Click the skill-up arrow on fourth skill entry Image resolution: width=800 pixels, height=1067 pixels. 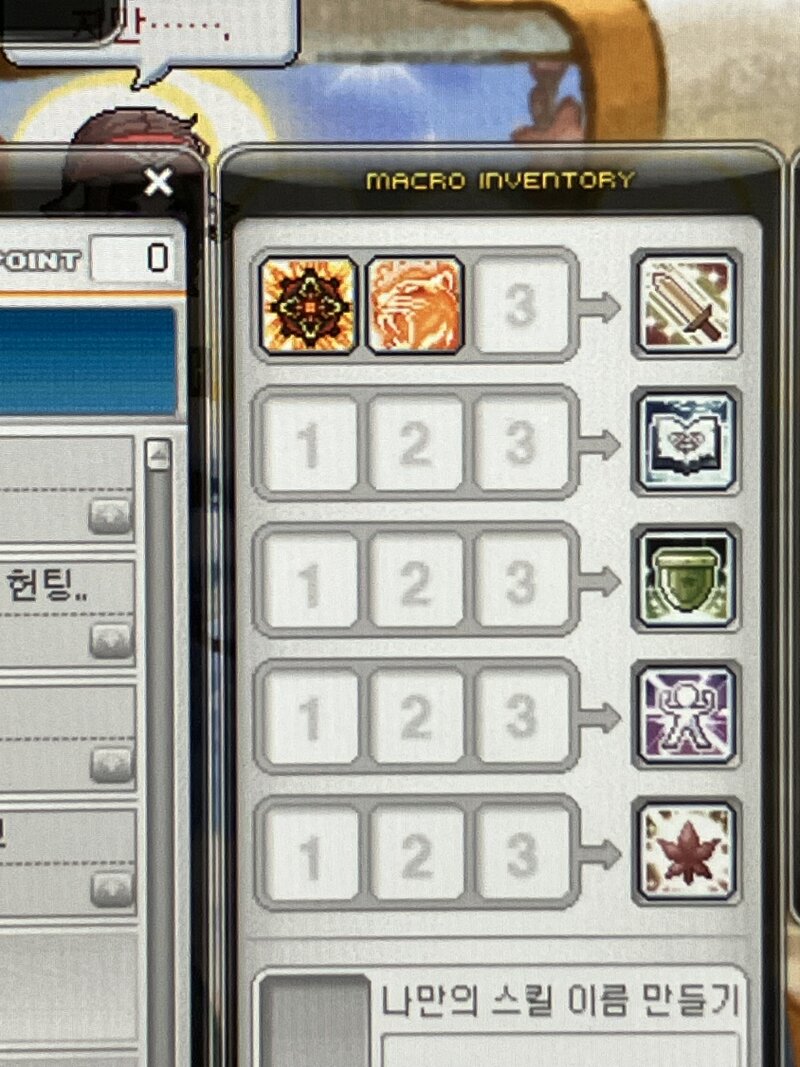112,889
